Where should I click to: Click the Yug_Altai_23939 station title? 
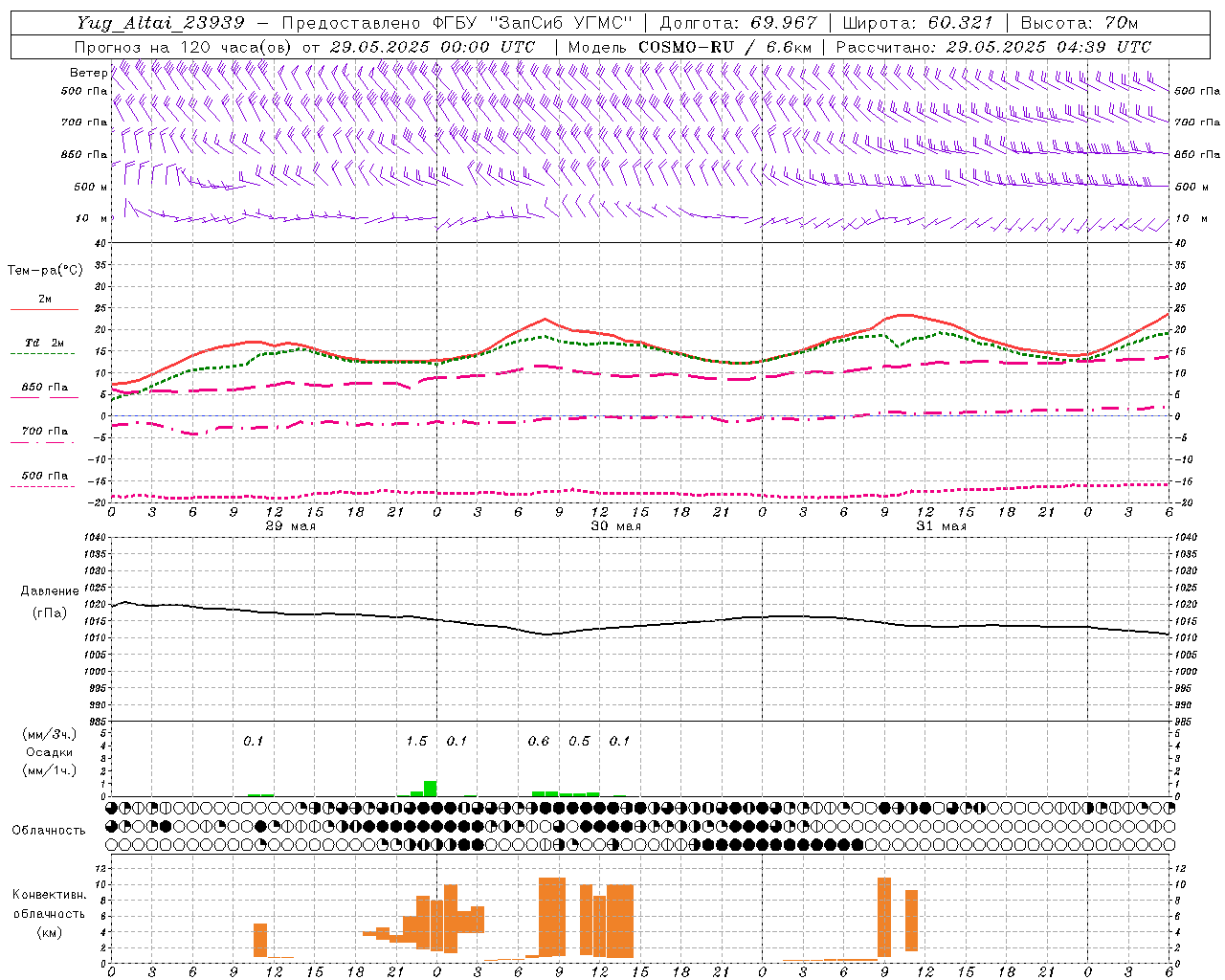coord(161,23)
